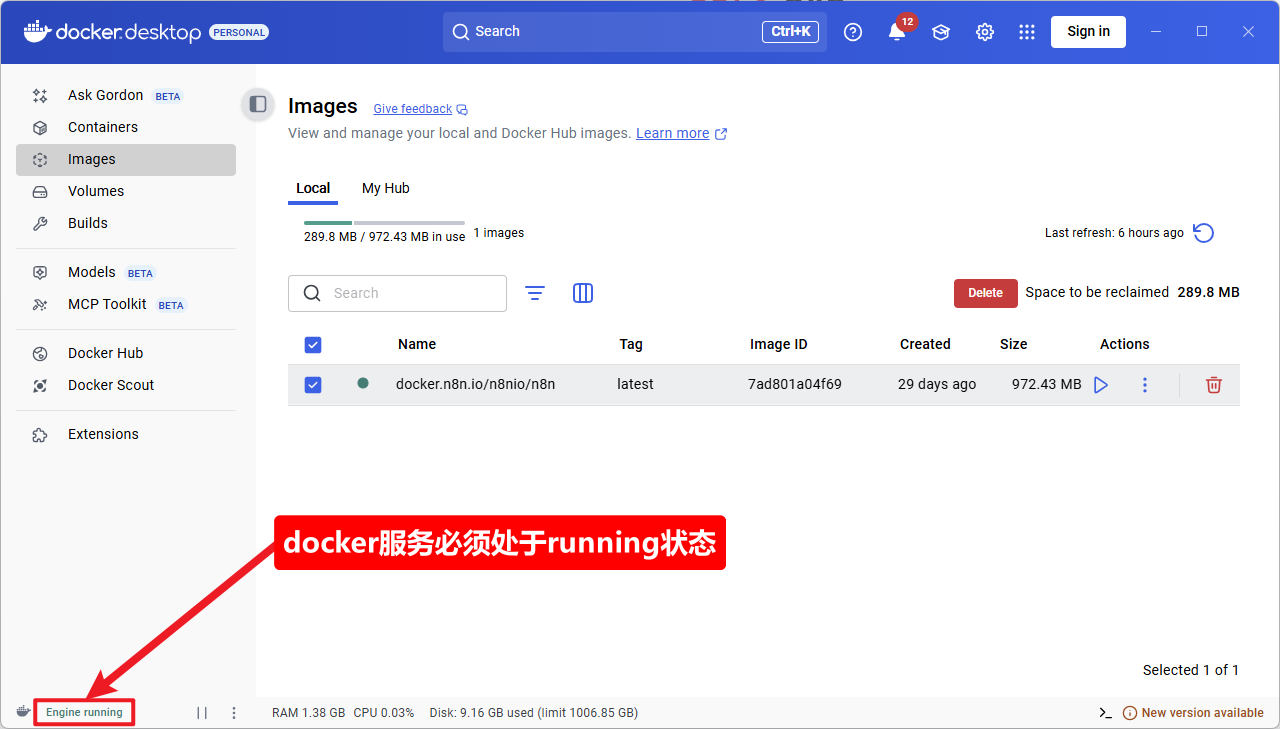
Task: Open Extensions in sidebar
Action: click(x=126, y=434)
